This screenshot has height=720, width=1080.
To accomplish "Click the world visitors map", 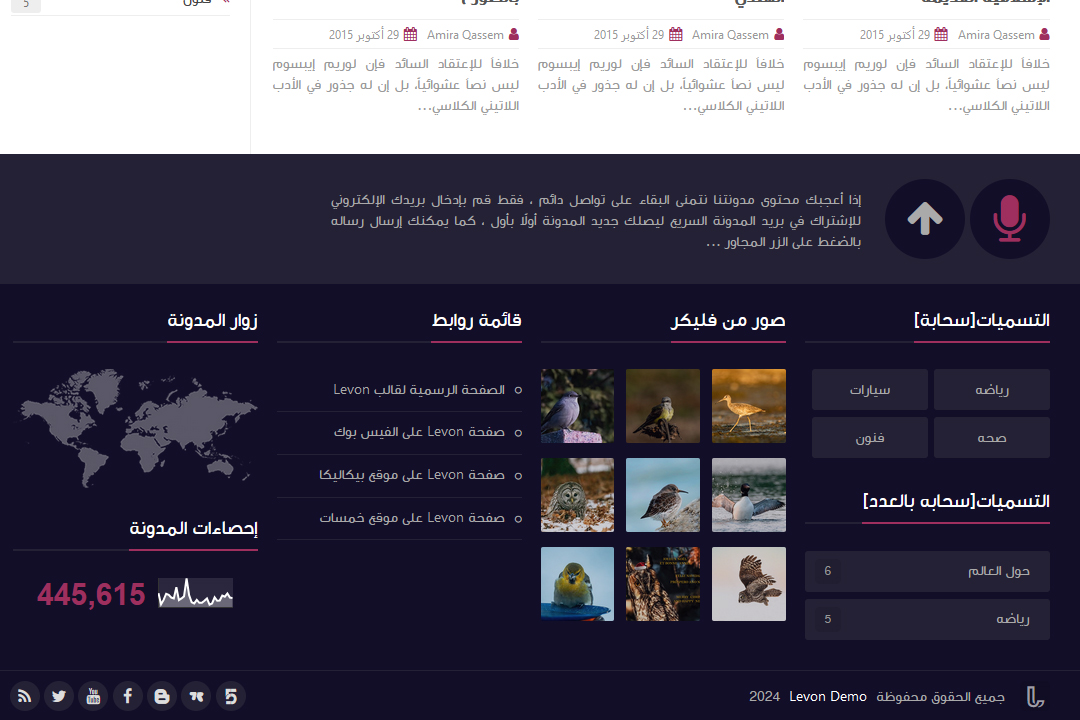I will click(x=136, y=428).
